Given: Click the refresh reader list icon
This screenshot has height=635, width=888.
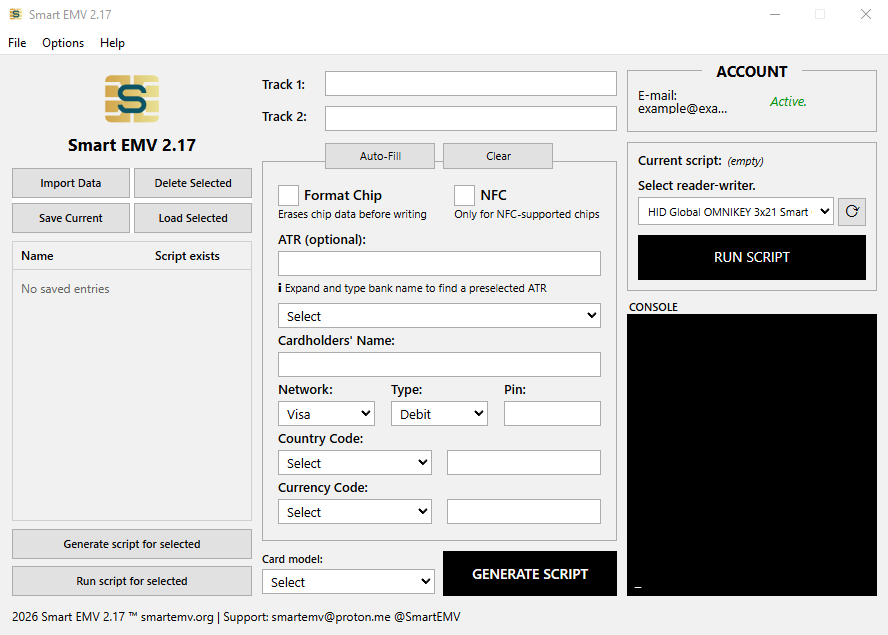Looking at the screenshot, I should pyautogui.click(x=852, y=211).
